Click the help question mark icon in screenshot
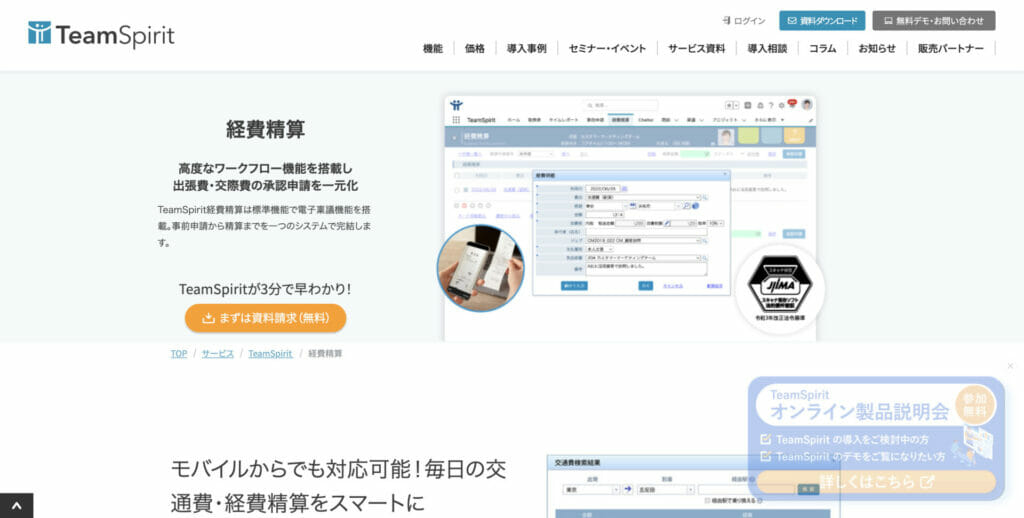 click(x=771, y=105)
